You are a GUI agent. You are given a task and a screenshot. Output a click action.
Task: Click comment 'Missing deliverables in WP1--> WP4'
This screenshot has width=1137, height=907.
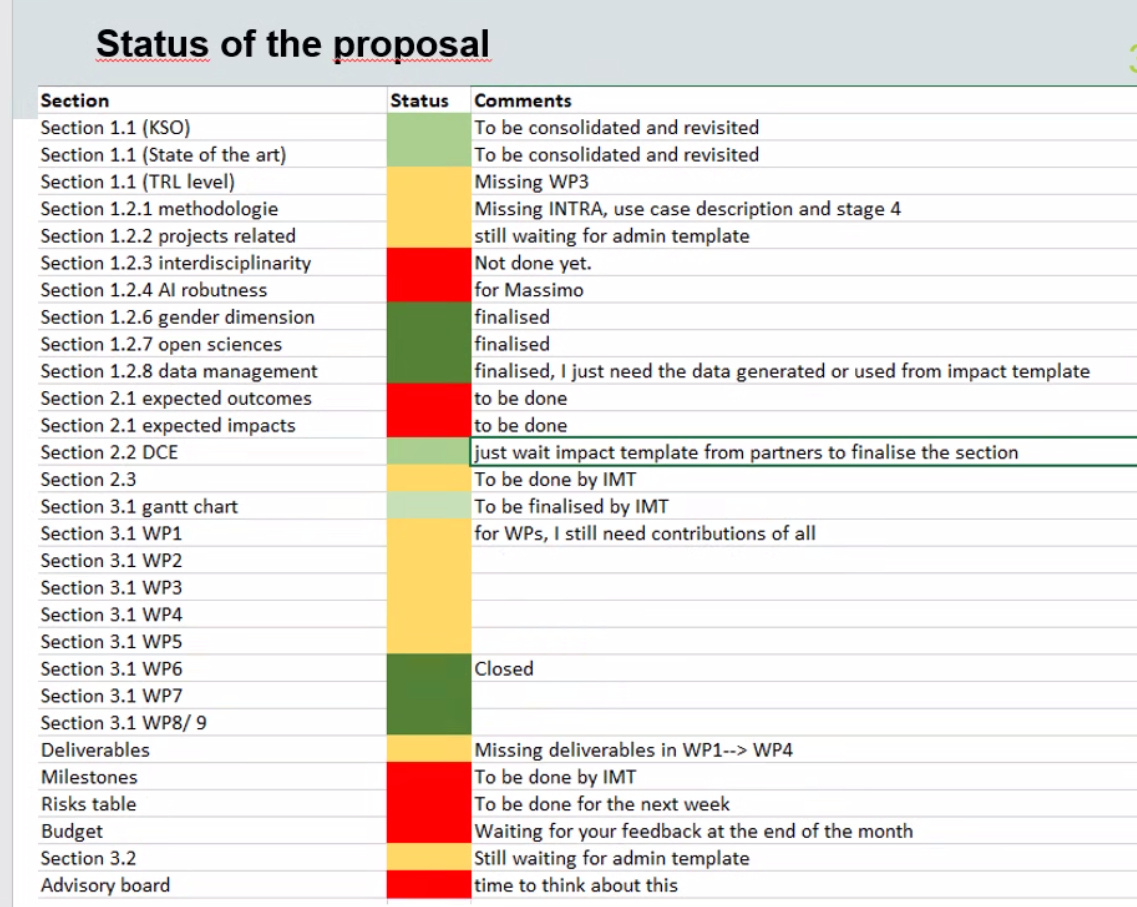(x=633, y=750)
